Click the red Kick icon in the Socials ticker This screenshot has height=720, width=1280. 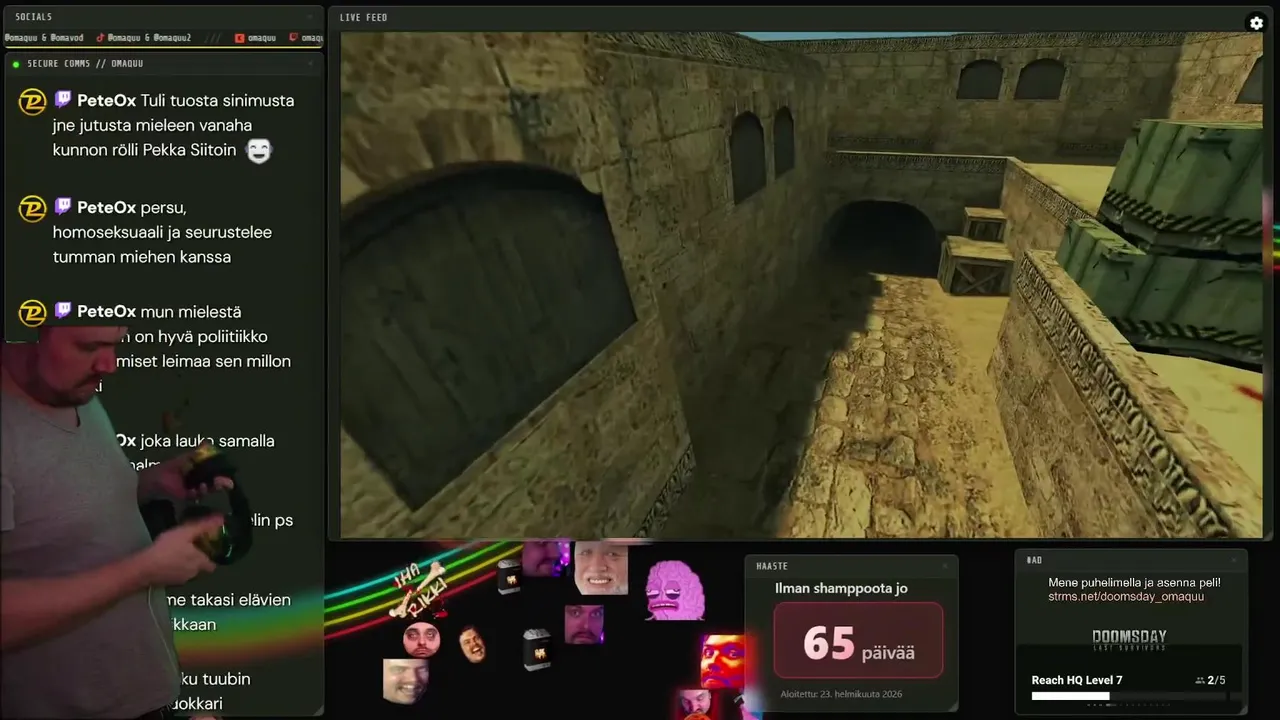point(239,38)
